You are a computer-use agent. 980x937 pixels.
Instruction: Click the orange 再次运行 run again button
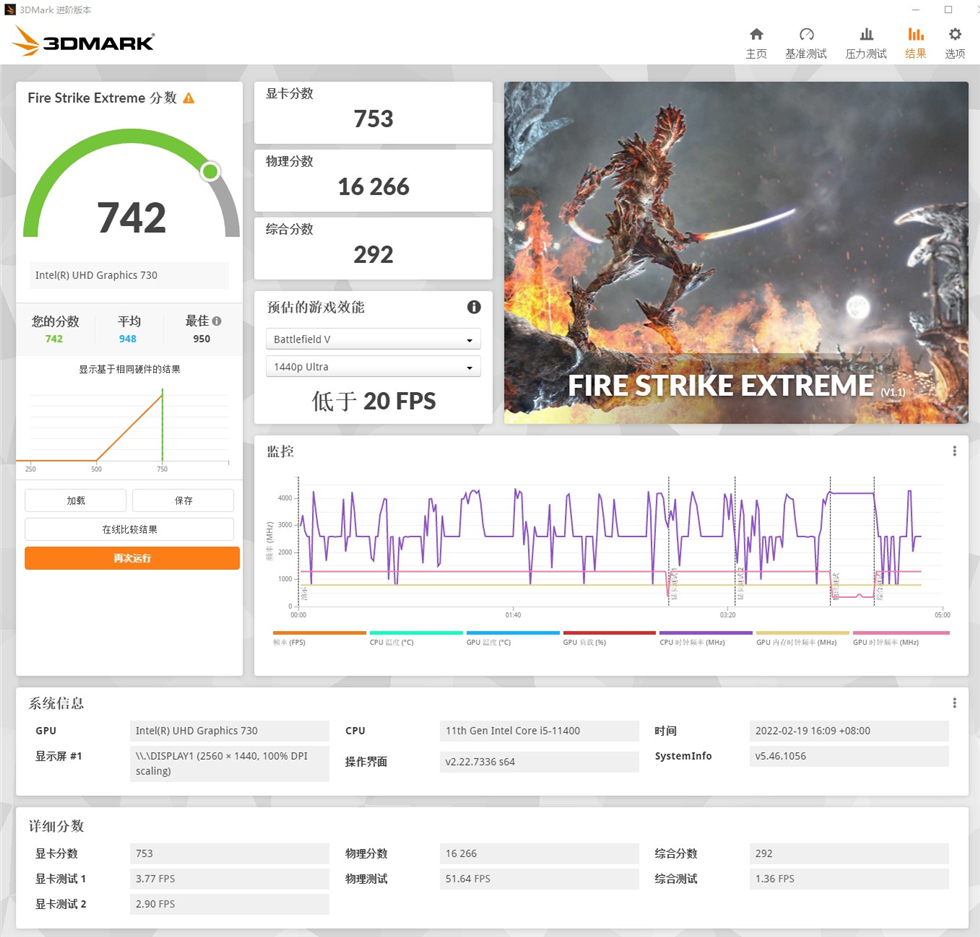point(132,558)
